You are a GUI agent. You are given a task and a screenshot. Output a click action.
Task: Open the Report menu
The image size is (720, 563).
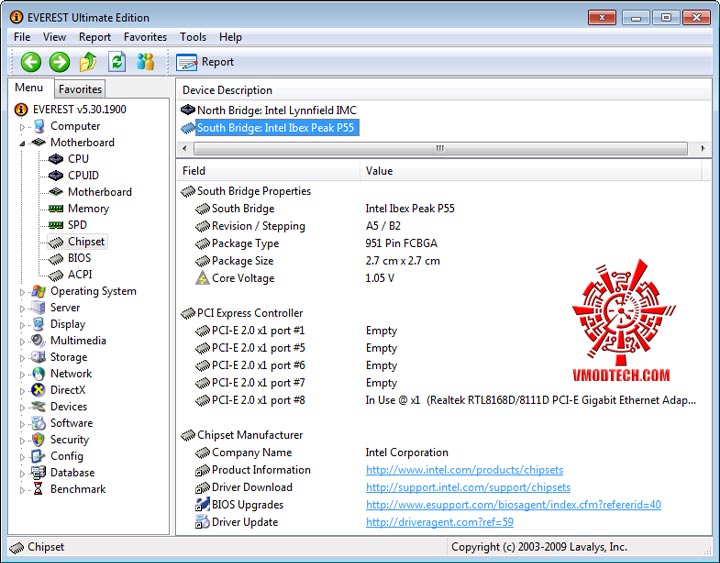point(95,37)
